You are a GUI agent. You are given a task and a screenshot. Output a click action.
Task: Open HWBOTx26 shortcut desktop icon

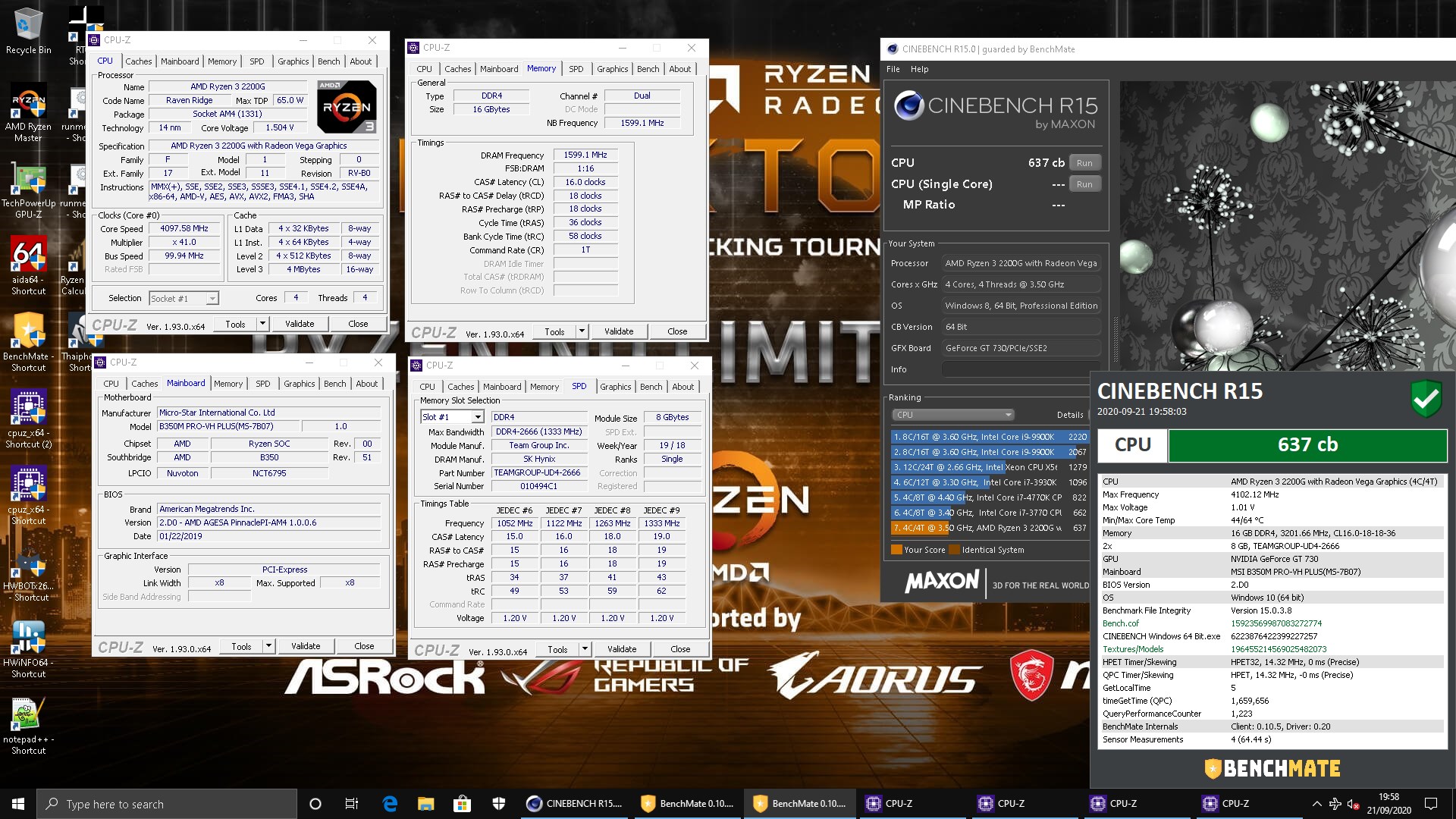[28, 574]
